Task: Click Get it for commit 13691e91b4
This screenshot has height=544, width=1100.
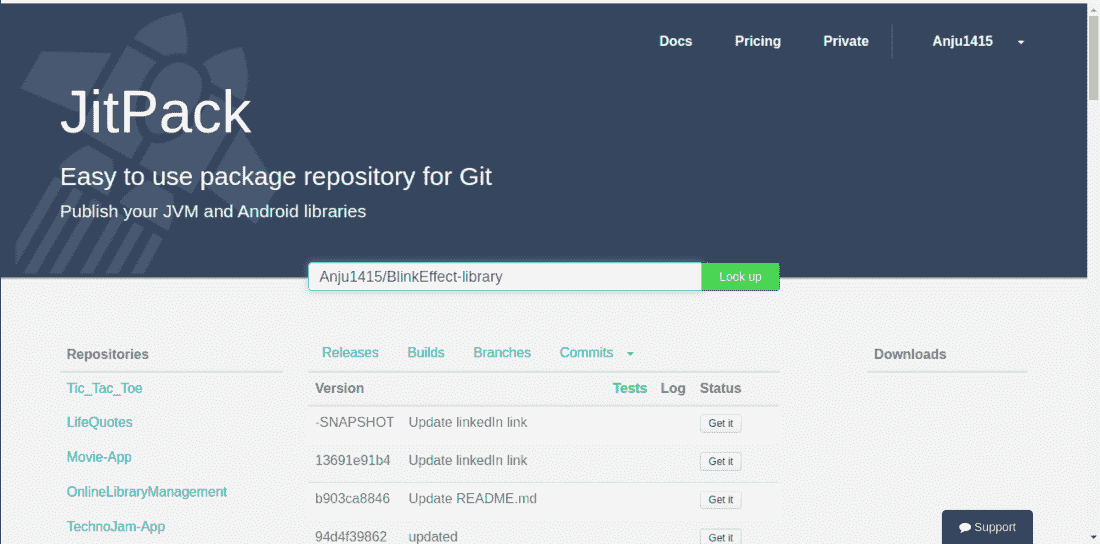Action: coord(720,461)
